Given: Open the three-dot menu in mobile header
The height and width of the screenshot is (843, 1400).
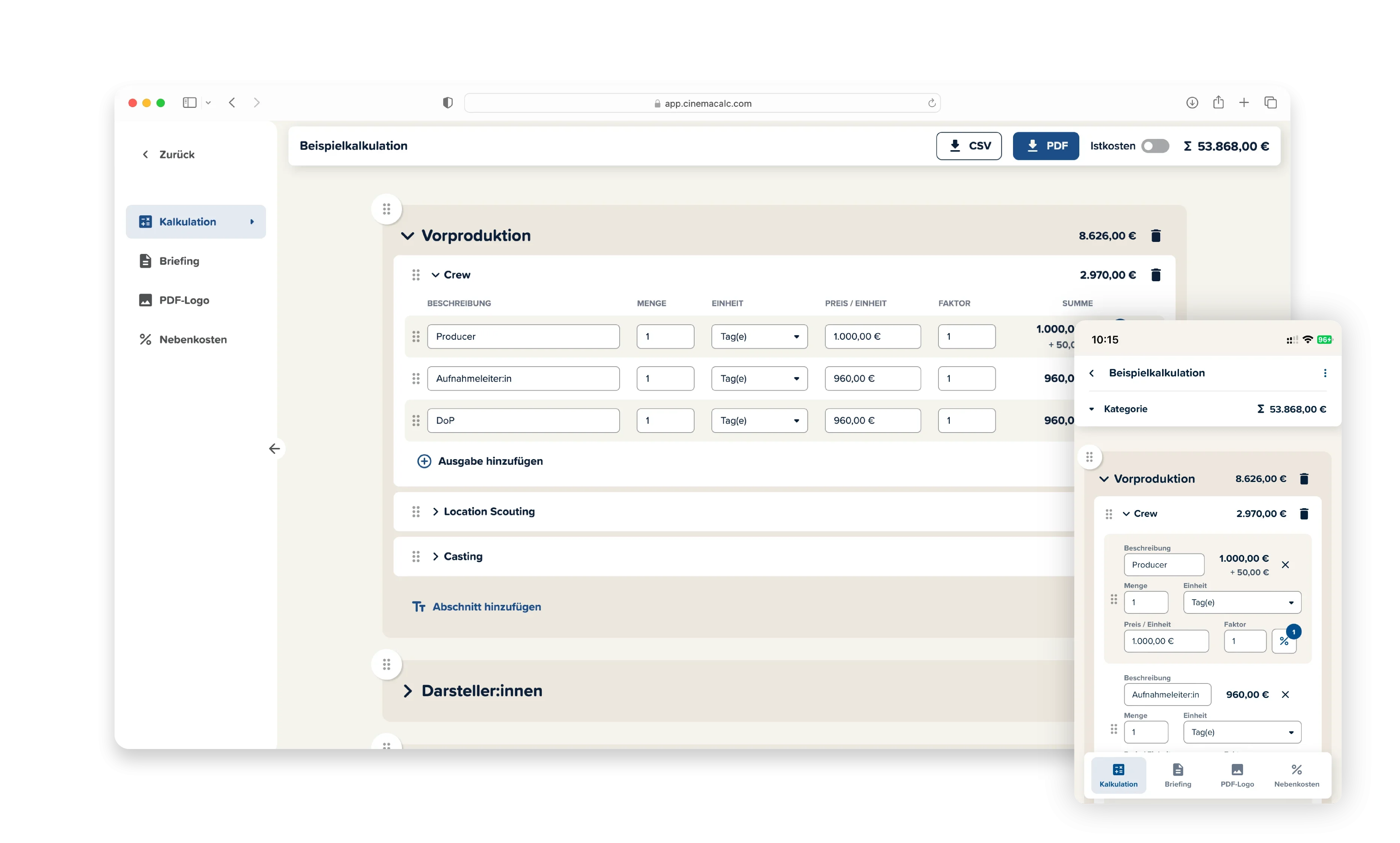Looking at the screenshot, I should (1325, 373).
